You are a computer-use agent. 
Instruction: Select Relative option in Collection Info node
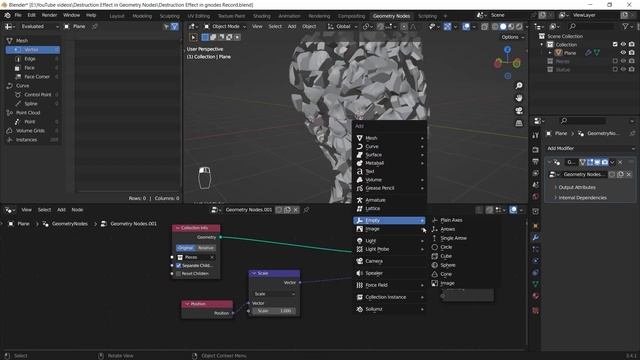point(205,248)
